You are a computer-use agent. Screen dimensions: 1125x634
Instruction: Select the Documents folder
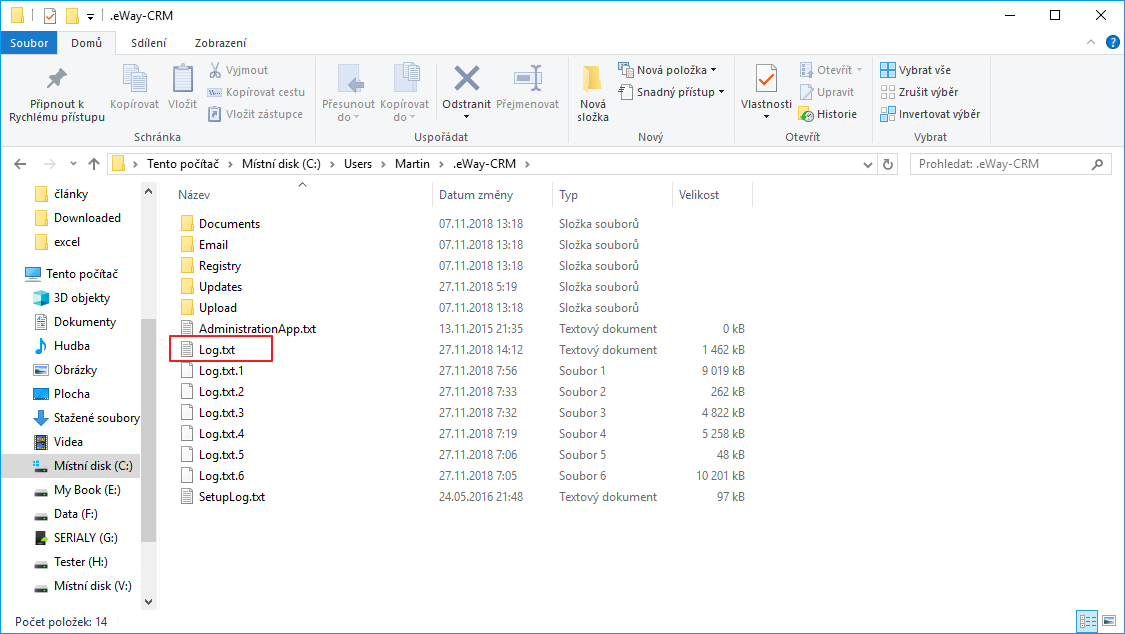(230, 224)
